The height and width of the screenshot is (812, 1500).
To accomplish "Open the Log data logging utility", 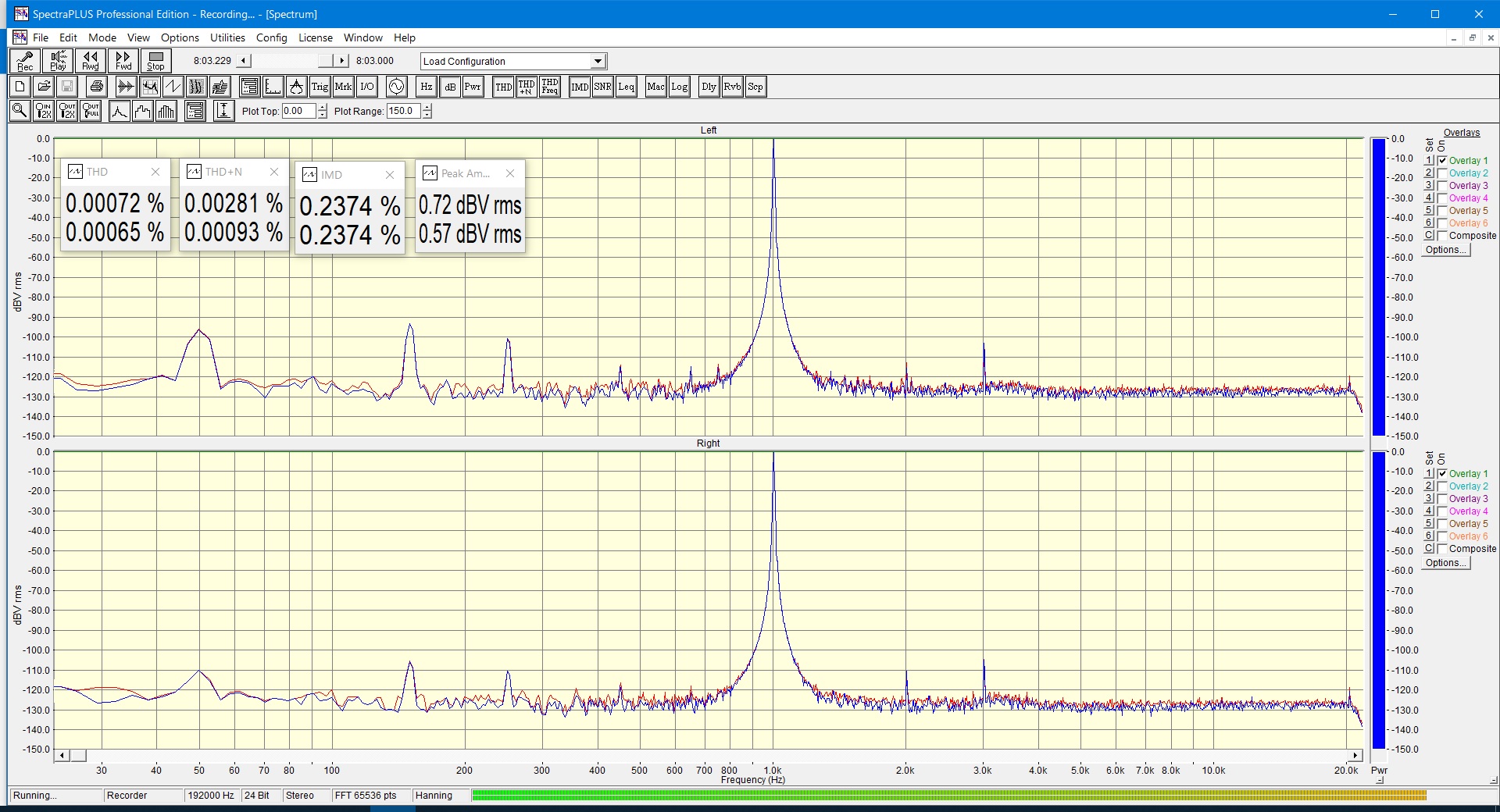I will coord(680,87).
